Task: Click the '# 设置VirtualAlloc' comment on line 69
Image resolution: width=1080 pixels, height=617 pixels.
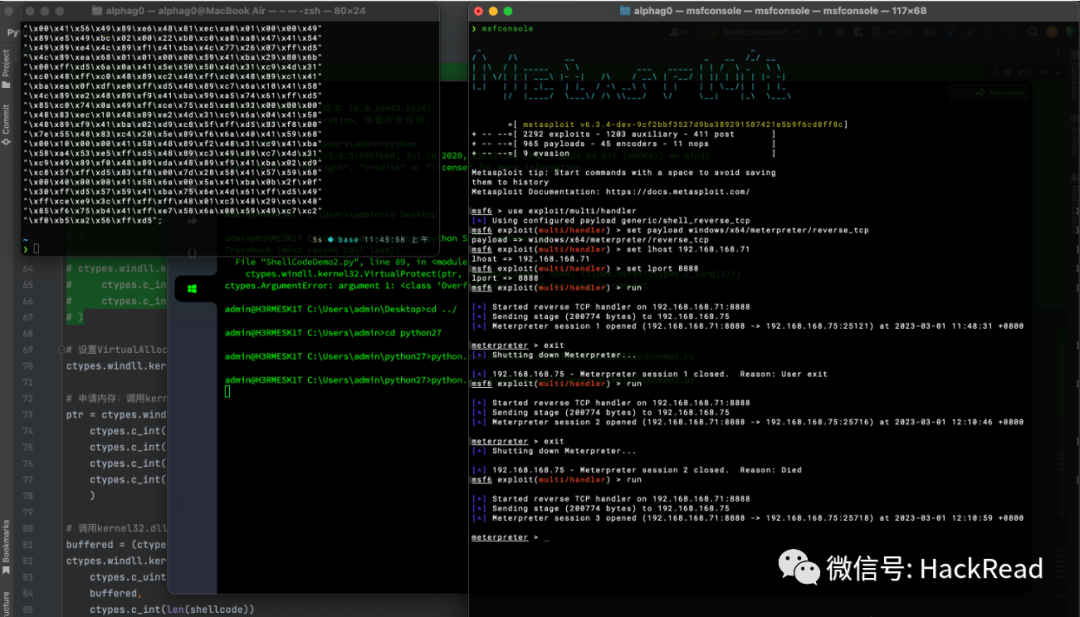Action: click(116, 350)
